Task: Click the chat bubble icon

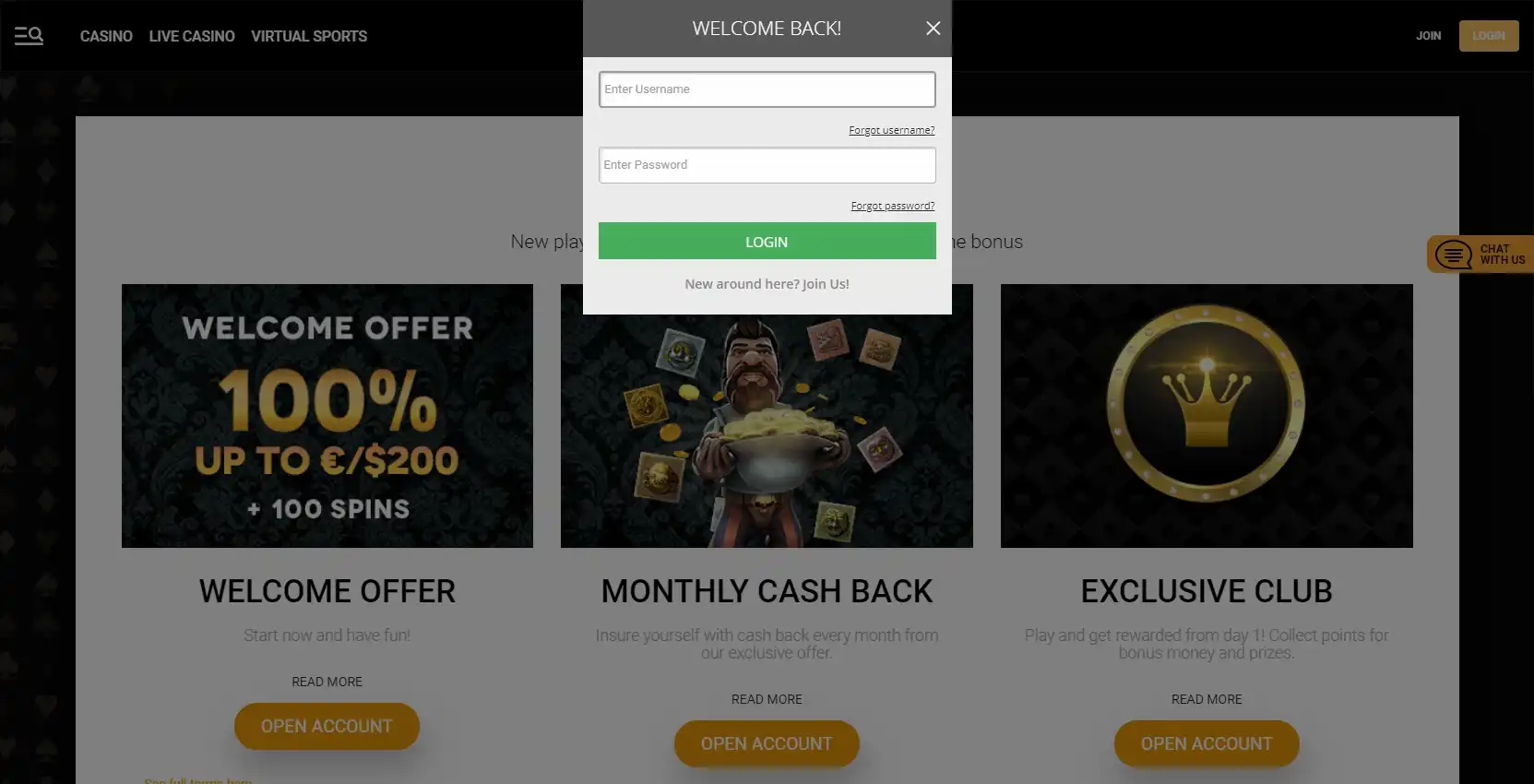Action: coord(1454,255)
